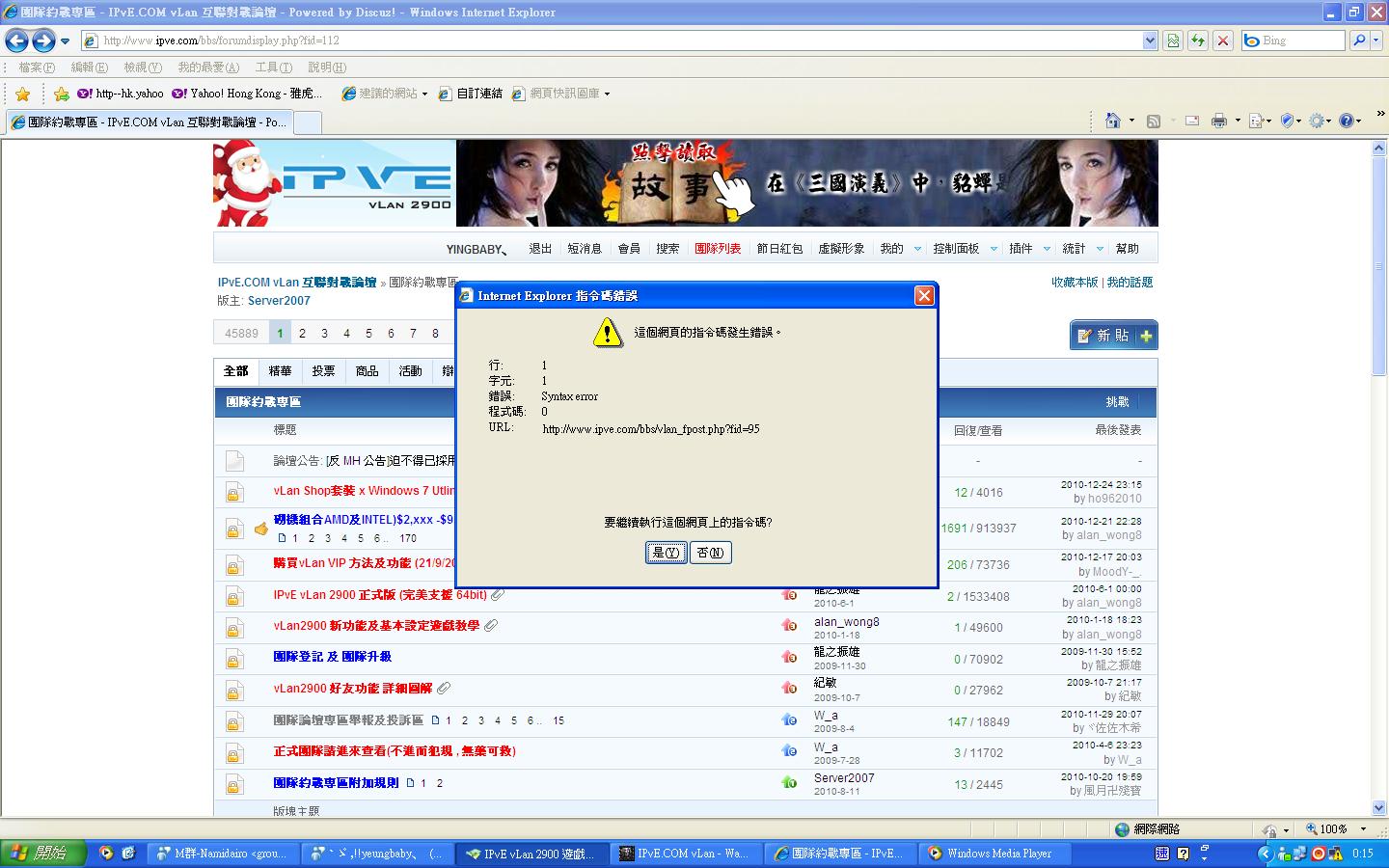Open the Favorites star panel
The width and height of the screenshot is (1389, 868).
(x=22, y=94)
